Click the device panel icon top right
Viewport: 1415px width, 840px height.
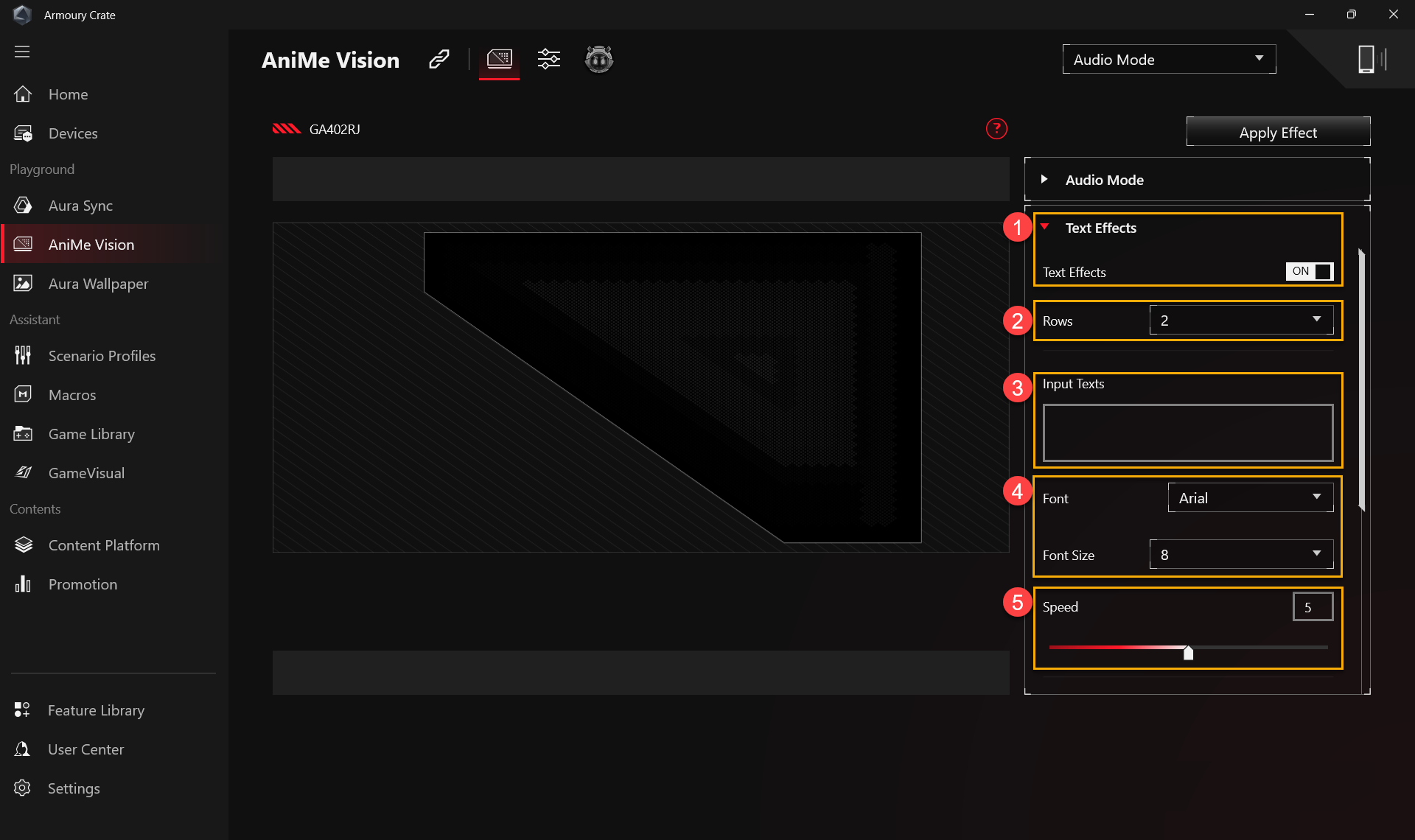[x=1371, y=59]
